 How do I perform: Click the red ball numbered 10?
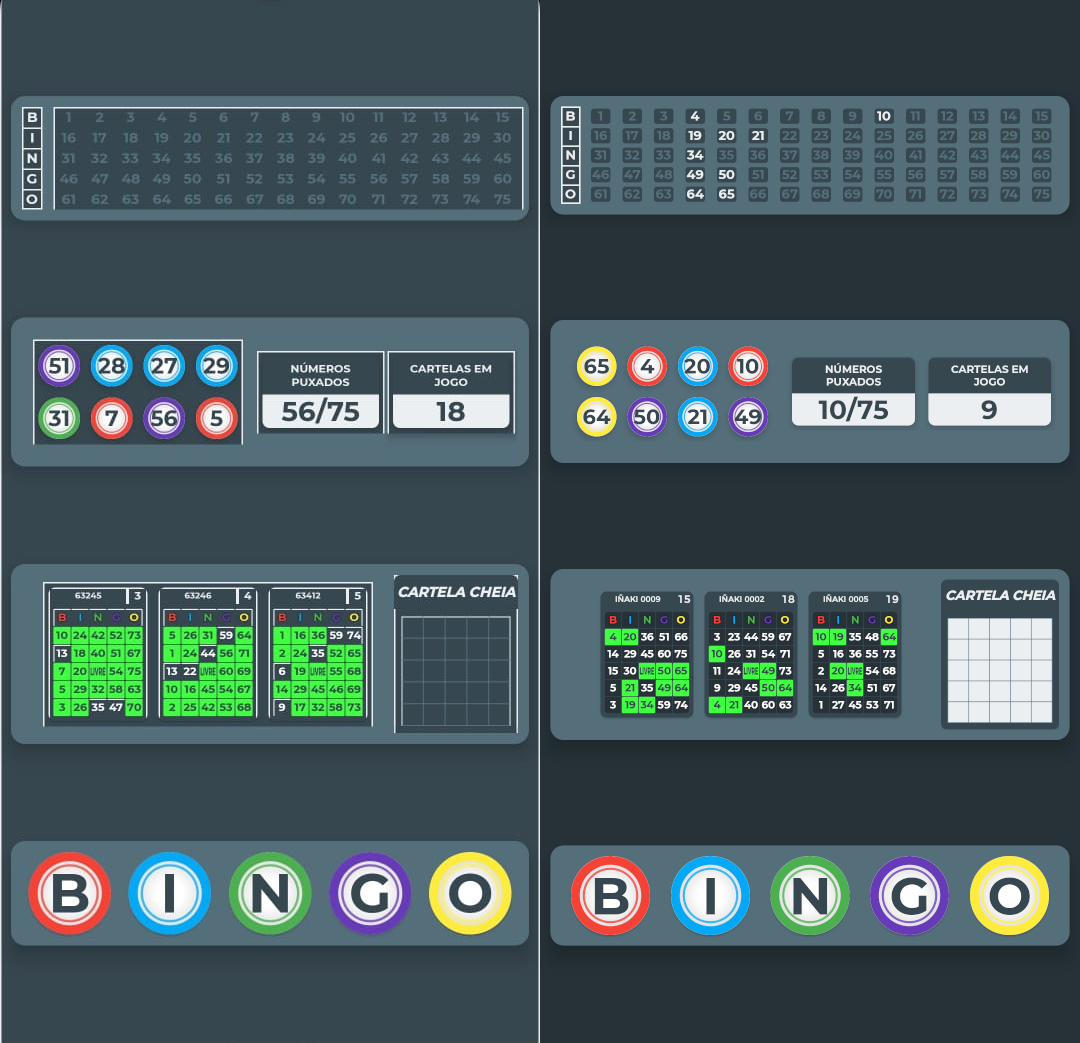[x=748, y=366]
